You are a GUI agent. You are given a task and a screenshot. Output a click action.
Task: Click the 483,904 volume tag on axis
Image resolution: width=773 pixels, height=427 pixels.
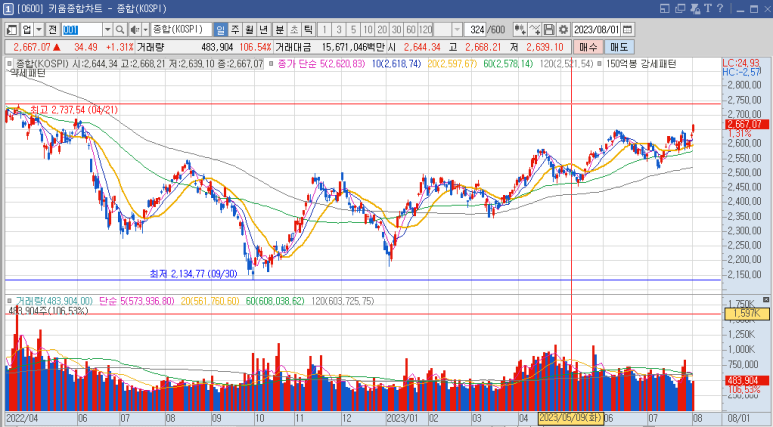(x=747, y=380)
